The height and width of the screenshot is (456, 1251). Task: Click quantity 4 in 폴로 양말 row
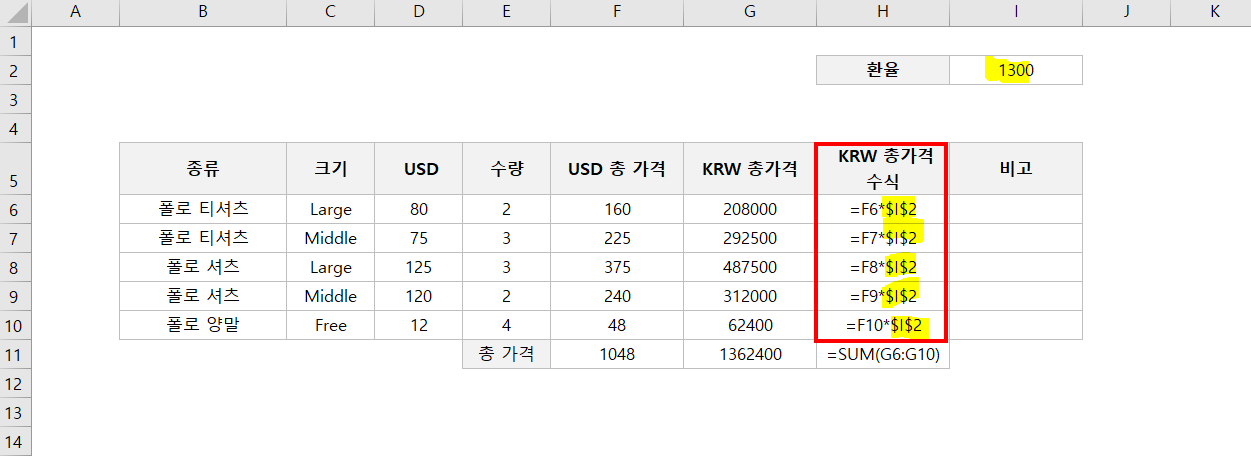507,325
